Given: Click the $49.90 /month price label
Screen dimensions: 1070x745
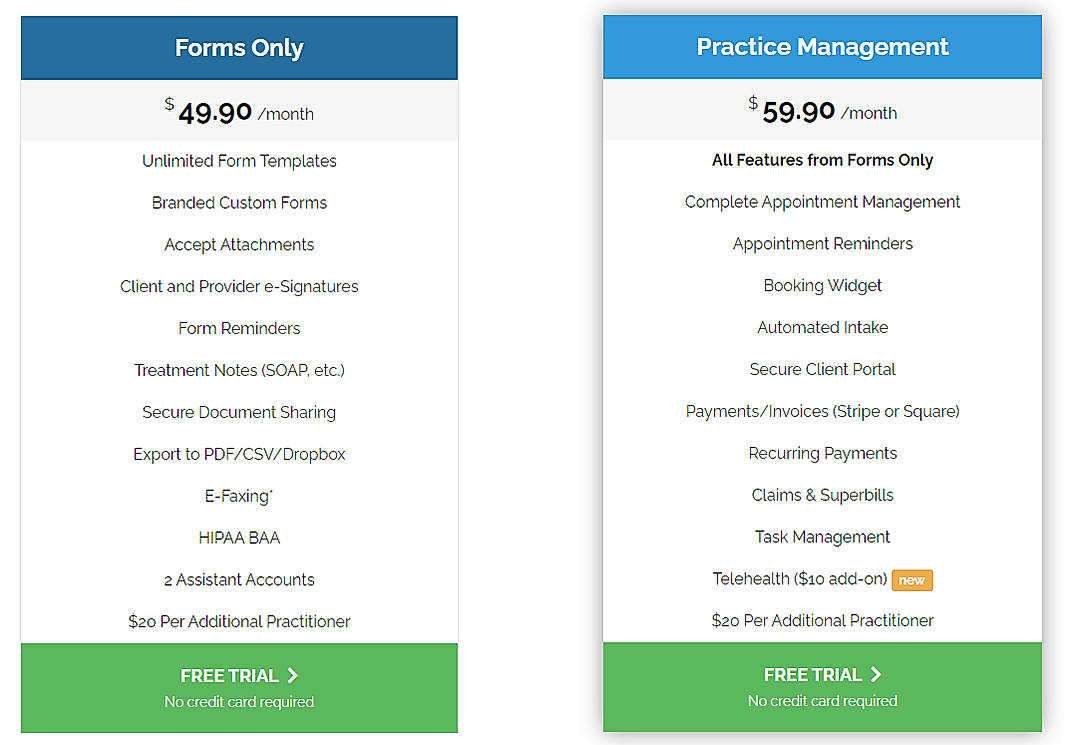Looking at the screenshot, I should click(x=239, y=110).
